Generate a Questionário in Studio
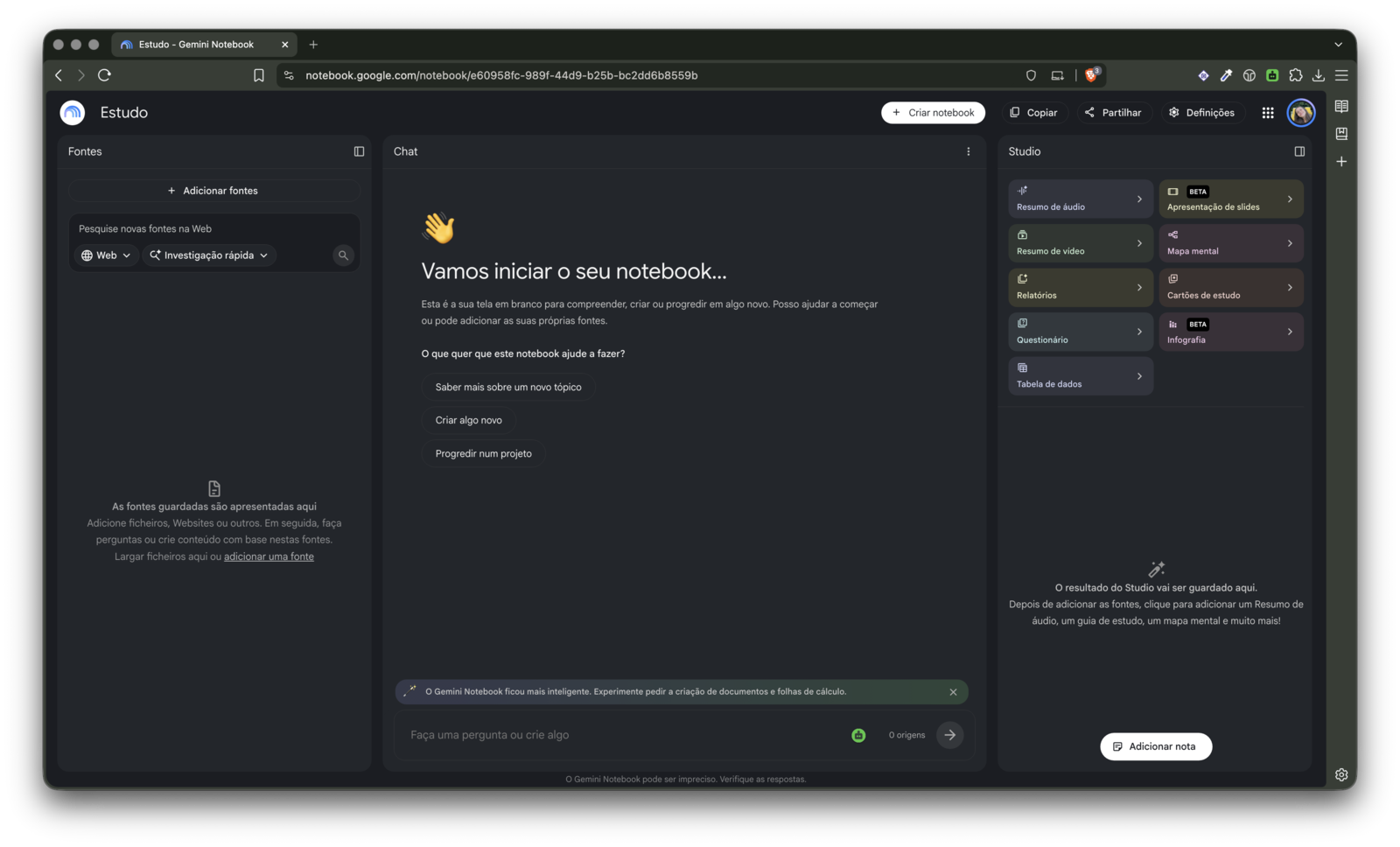The width and height of the screenshot is (1400, 847). coord(1081,332)
